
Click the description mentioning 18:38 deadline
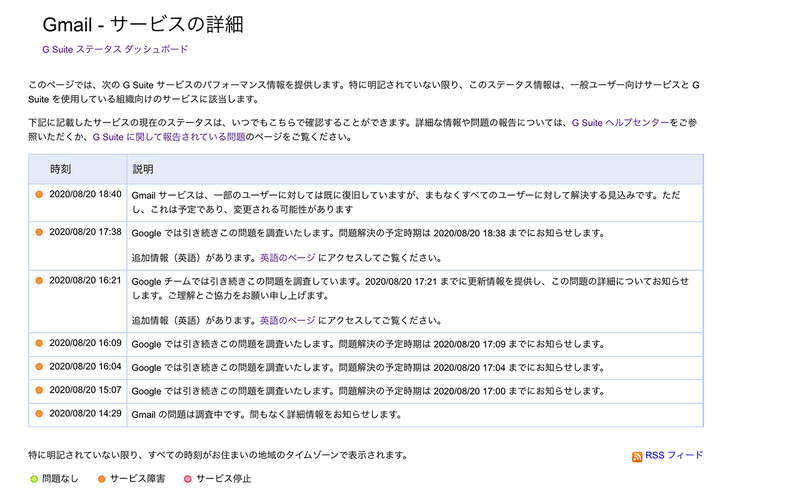pyautogui.click(x=368, y=233)
